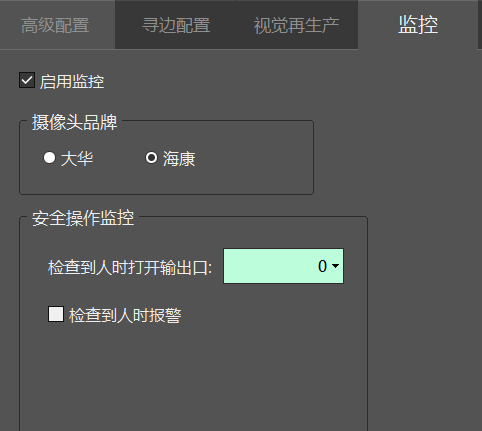Click the 检查到人时打开输出口 field label
This screenshot has height=431, width=482.
pyautogui.click(x=130, y=268)
